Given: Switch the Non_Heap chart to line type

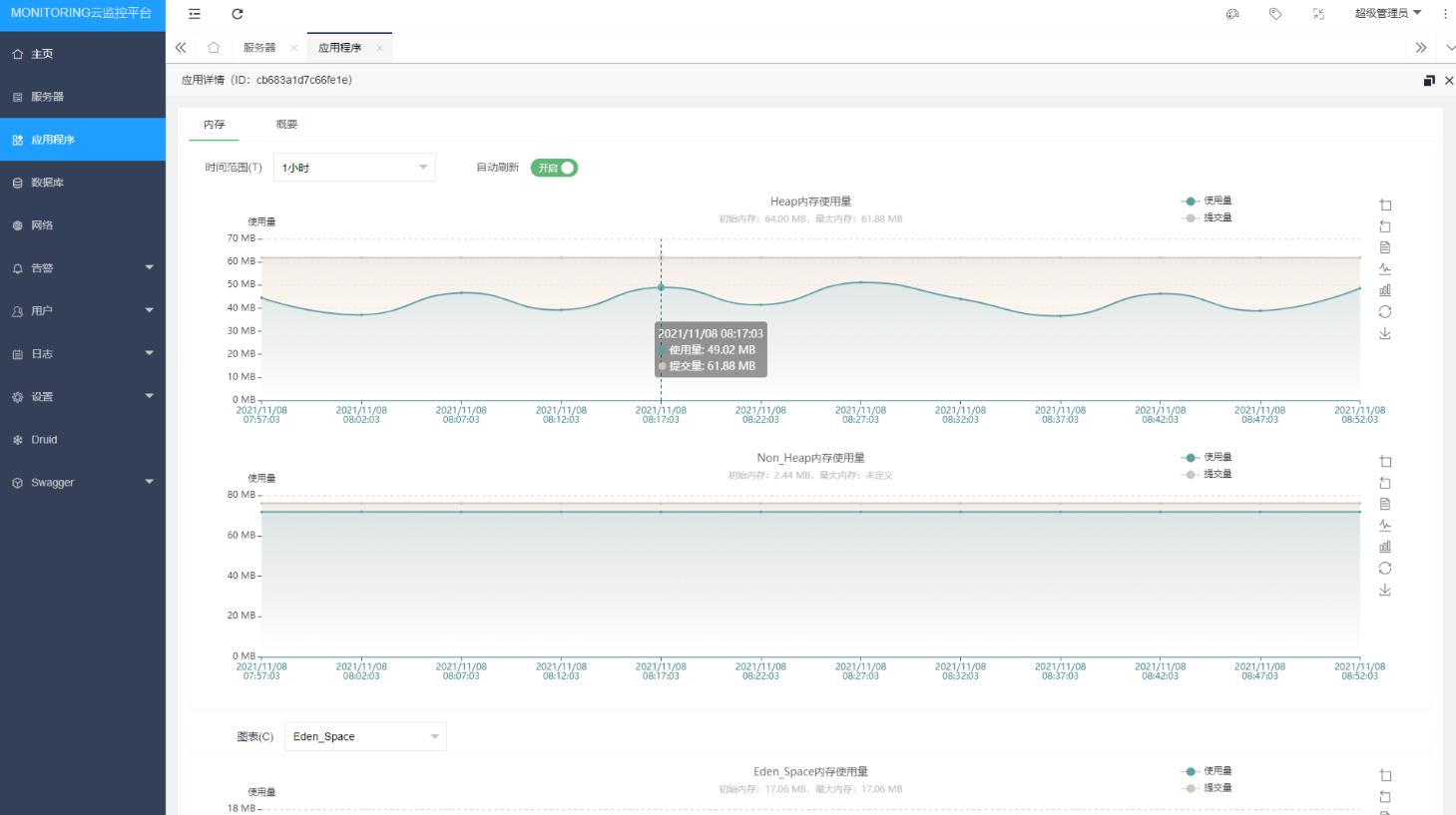Looking at the screenshot, I should click(x=1385, y=526).
